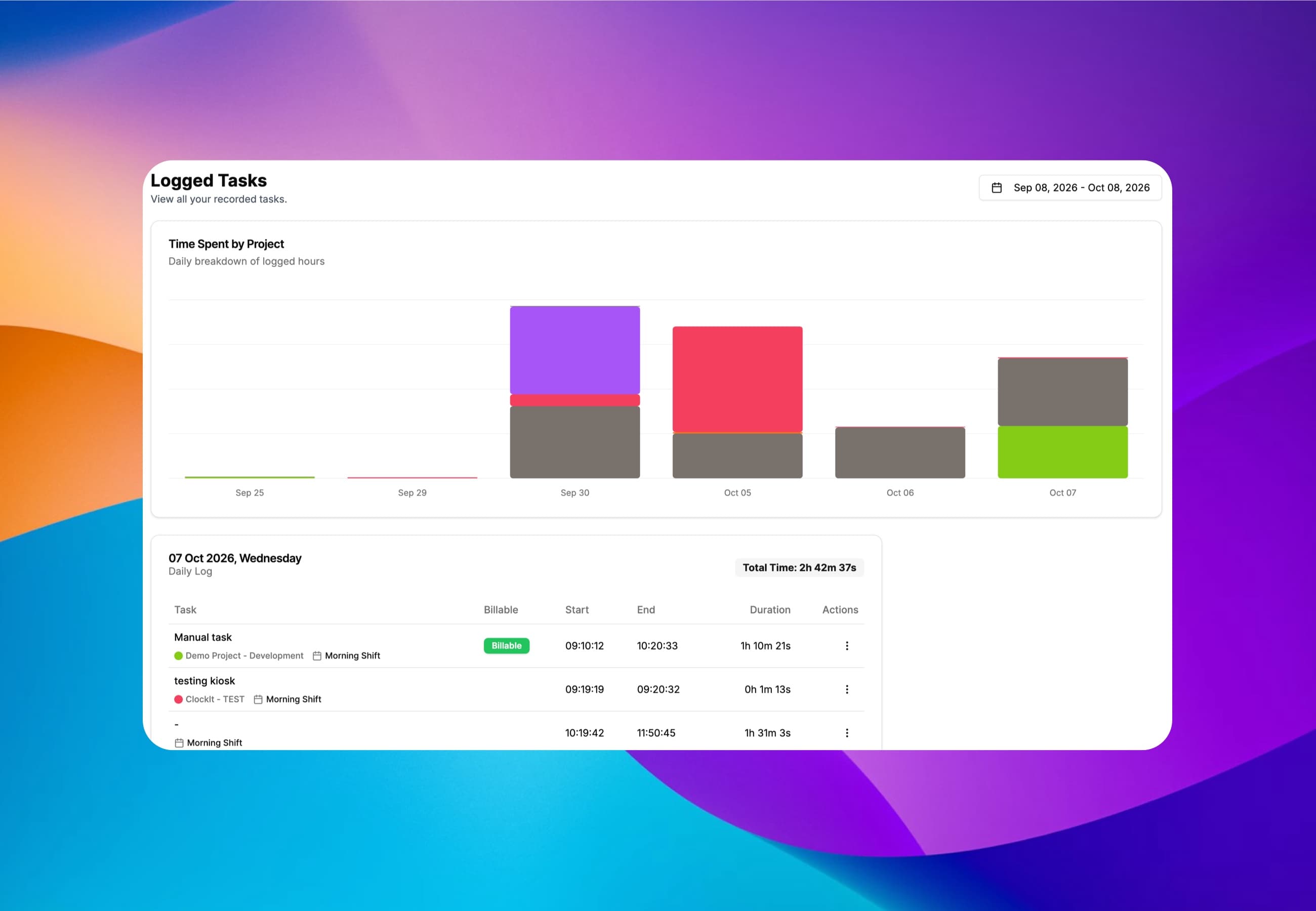
Task: Select the Manual task name
Action: point(202,637)
